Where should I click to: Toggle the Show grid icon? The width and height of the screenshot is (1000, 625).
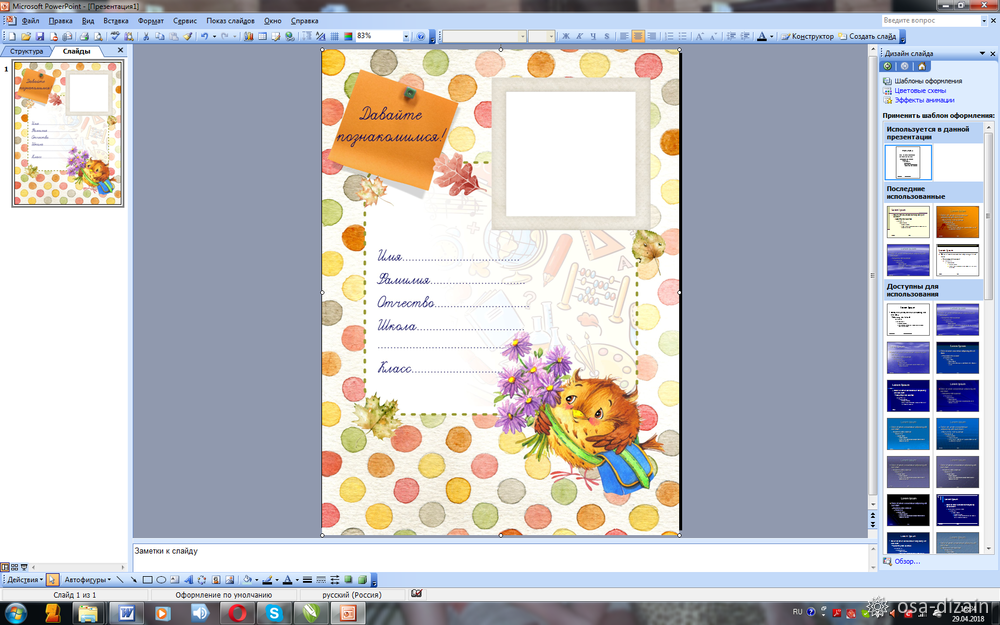pos(335,36)
